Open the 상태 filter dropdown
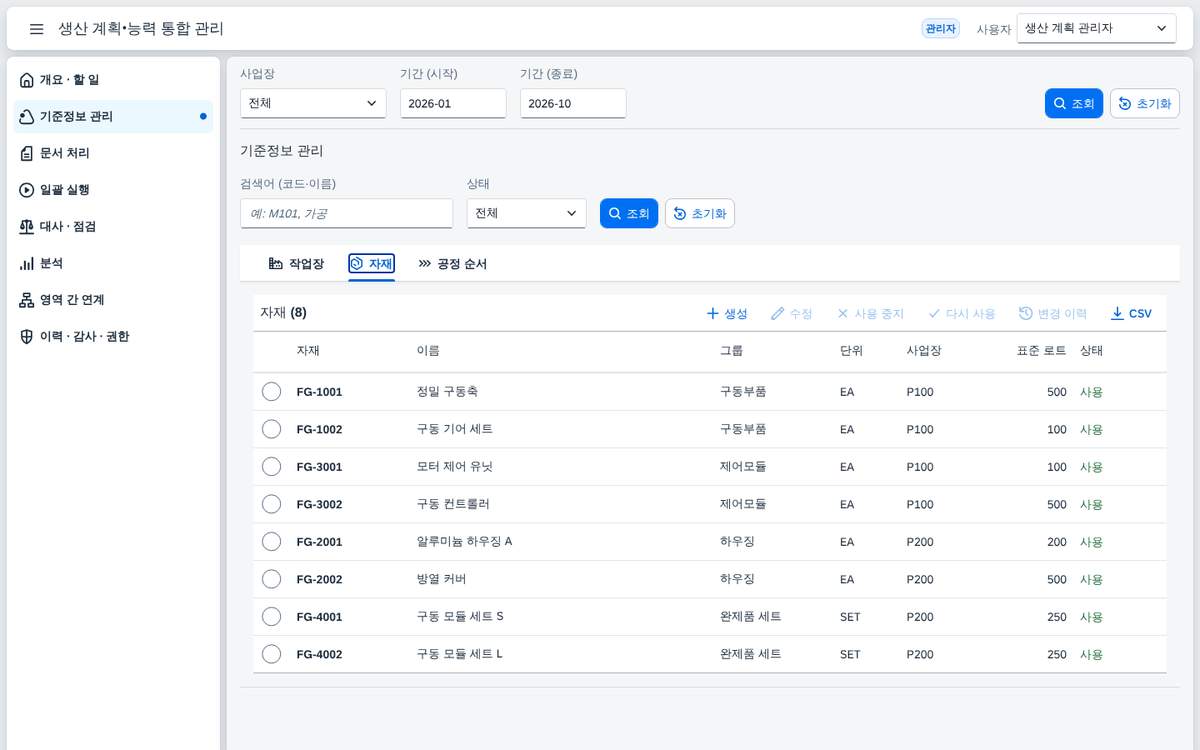Image resolution: width=1200 pixels, height=750 pixels. pyautogui.click(x=526, y=213)
